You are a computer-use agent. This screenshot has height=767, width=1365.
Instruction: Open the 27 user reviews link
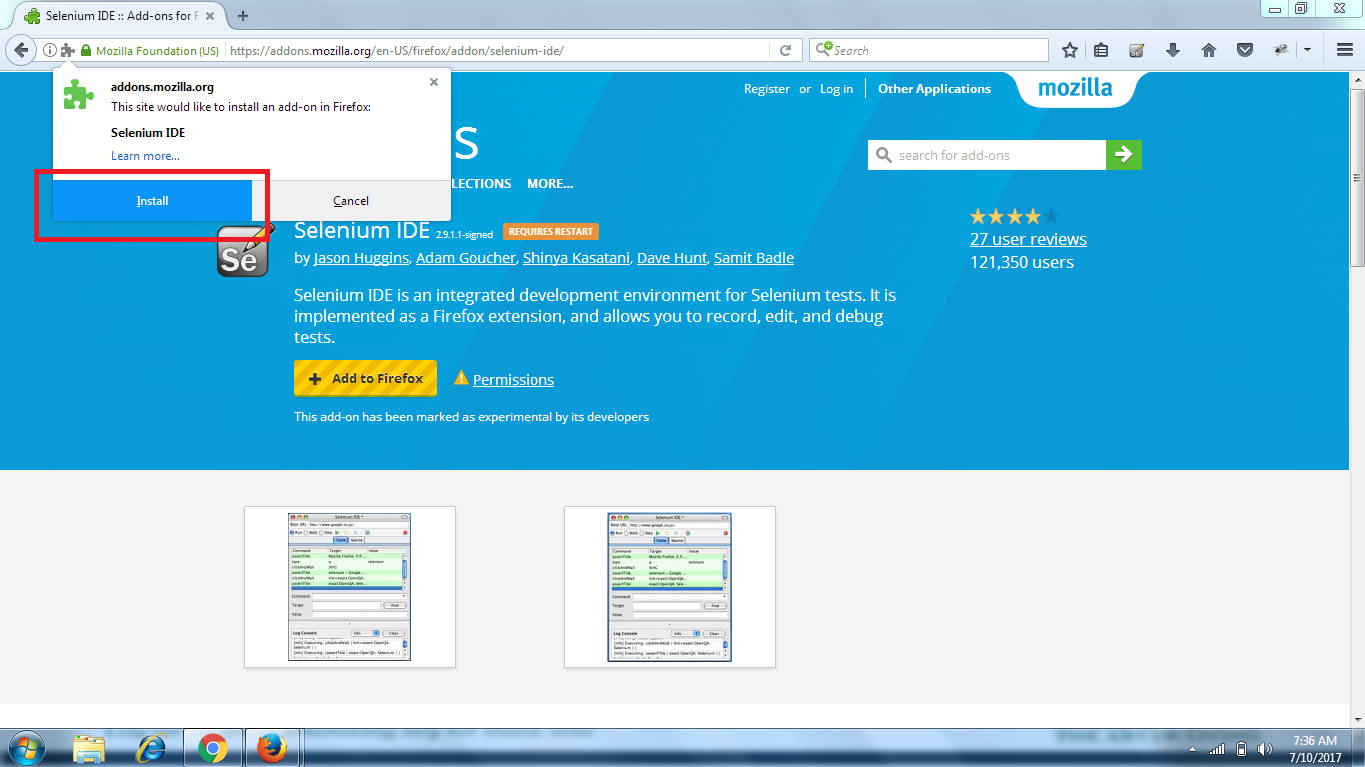pyautogui.click(x=1028, y=239)
